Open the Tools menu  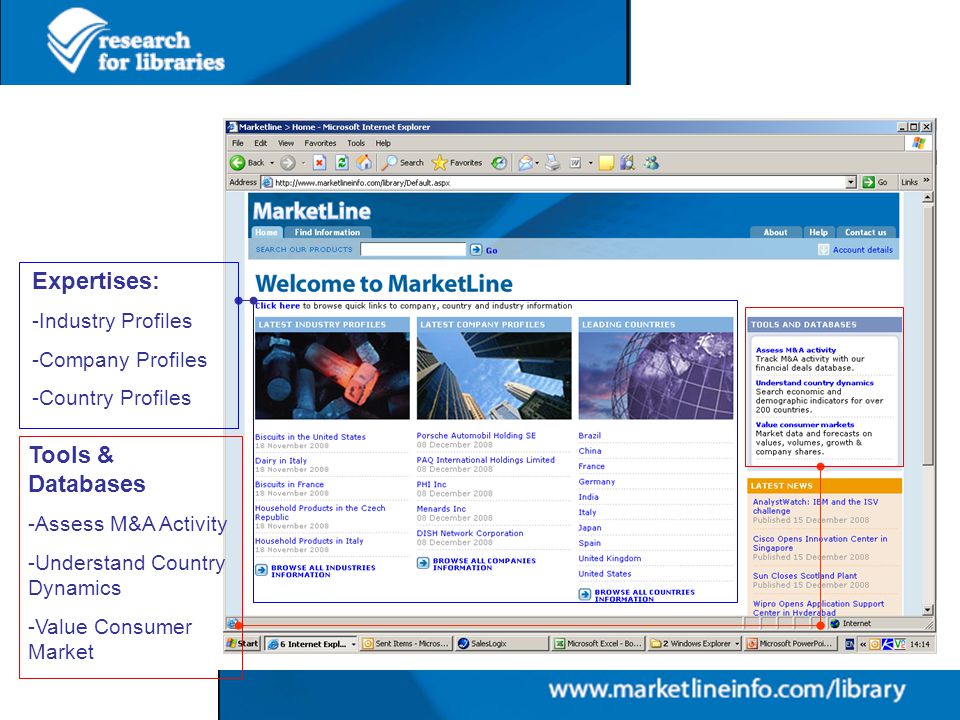[x=356, y=143]
